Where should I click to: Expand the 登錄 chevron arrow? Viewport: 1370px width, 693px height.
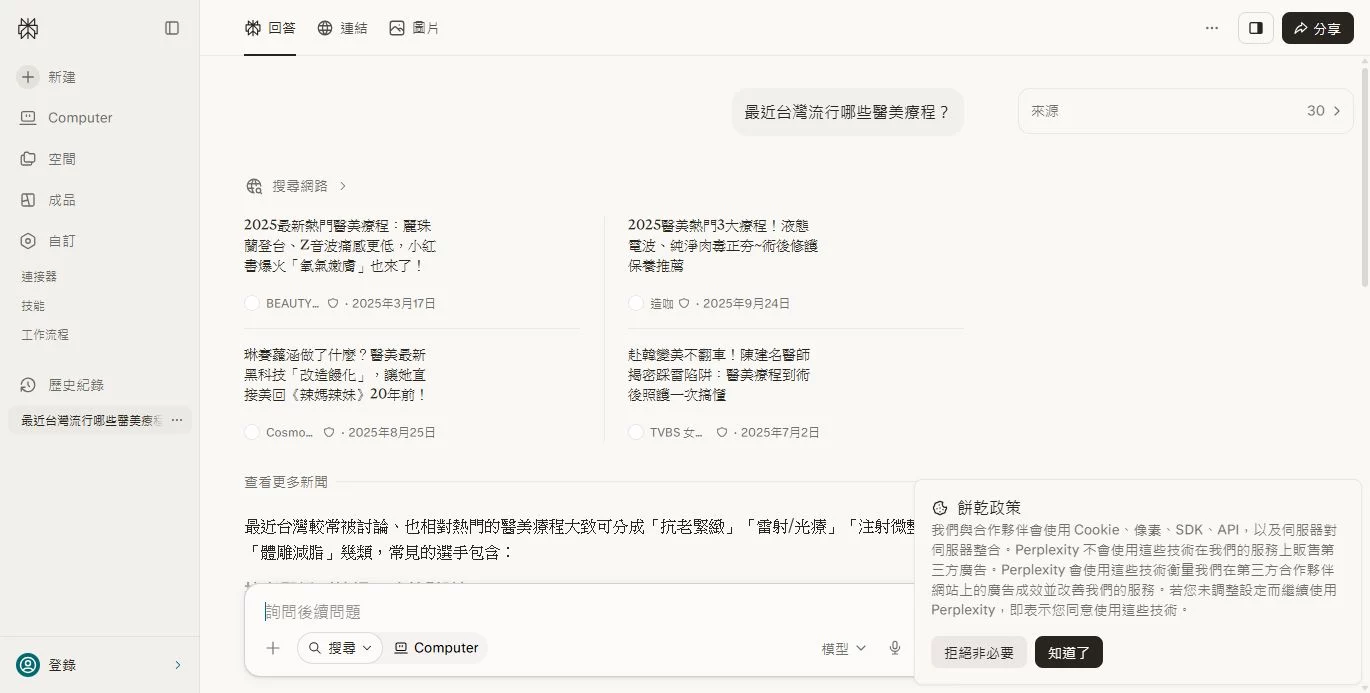(178, 665)
